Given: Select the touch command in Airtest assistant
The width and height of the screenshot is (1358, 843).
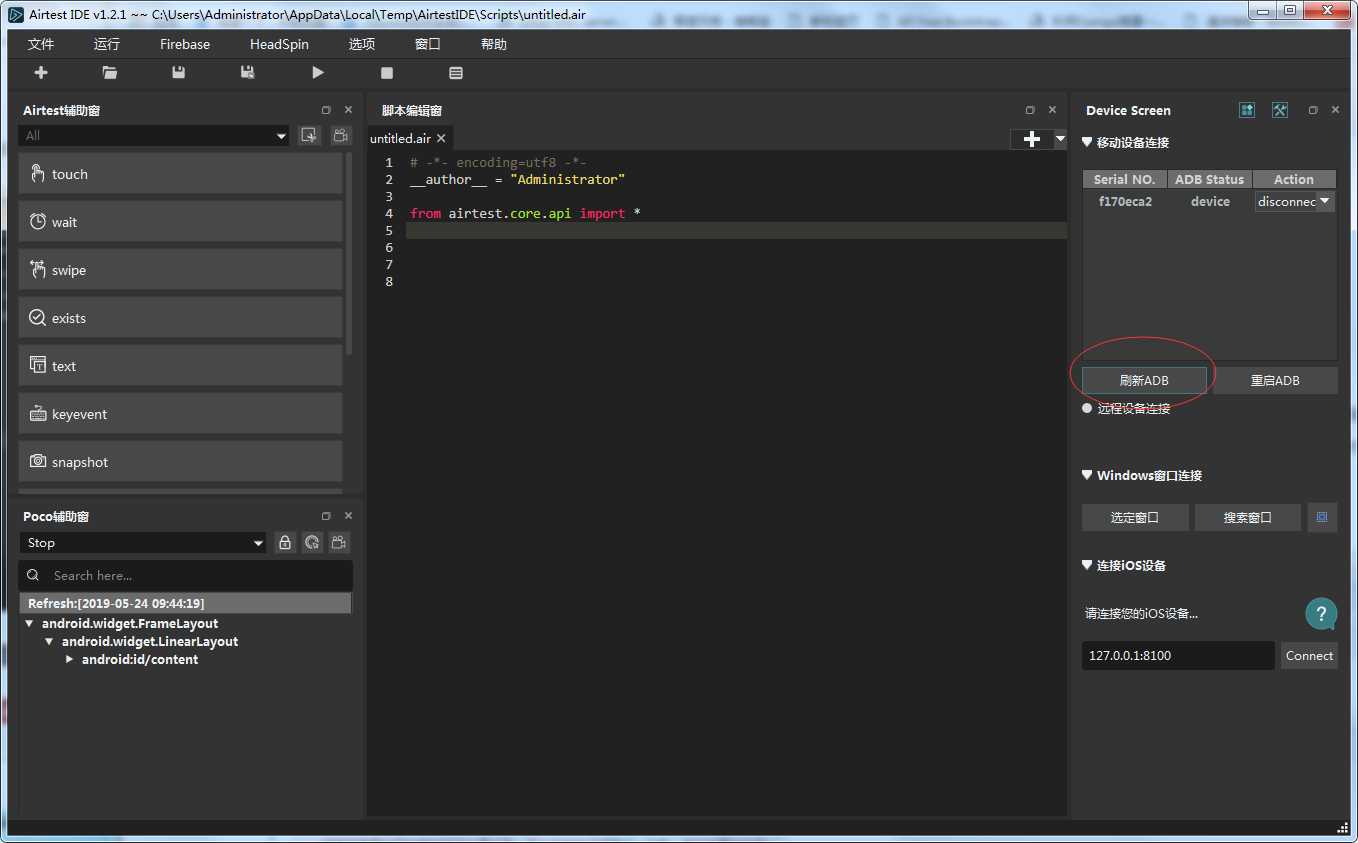Looking at the screenshot, I should (x=180, y=174).
